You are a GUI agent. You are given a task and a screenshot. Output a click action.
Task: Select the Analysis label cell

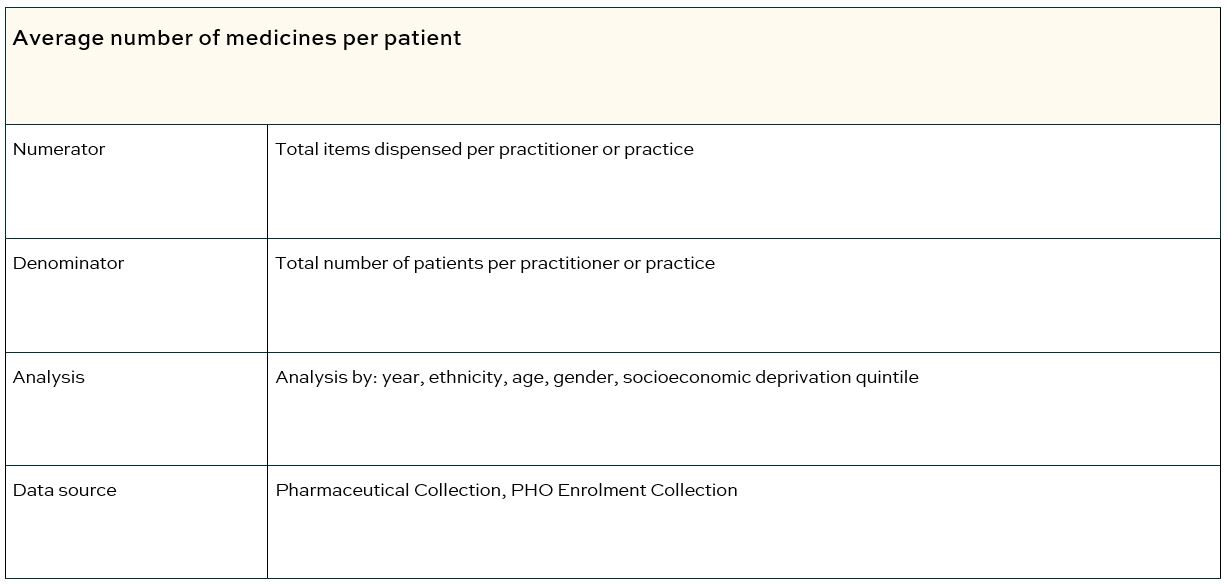(136, 409)
